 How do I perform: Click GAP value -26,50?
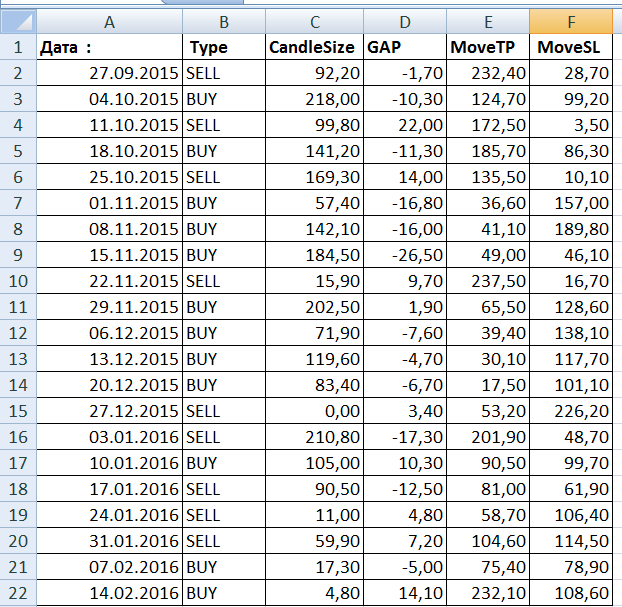405,255
